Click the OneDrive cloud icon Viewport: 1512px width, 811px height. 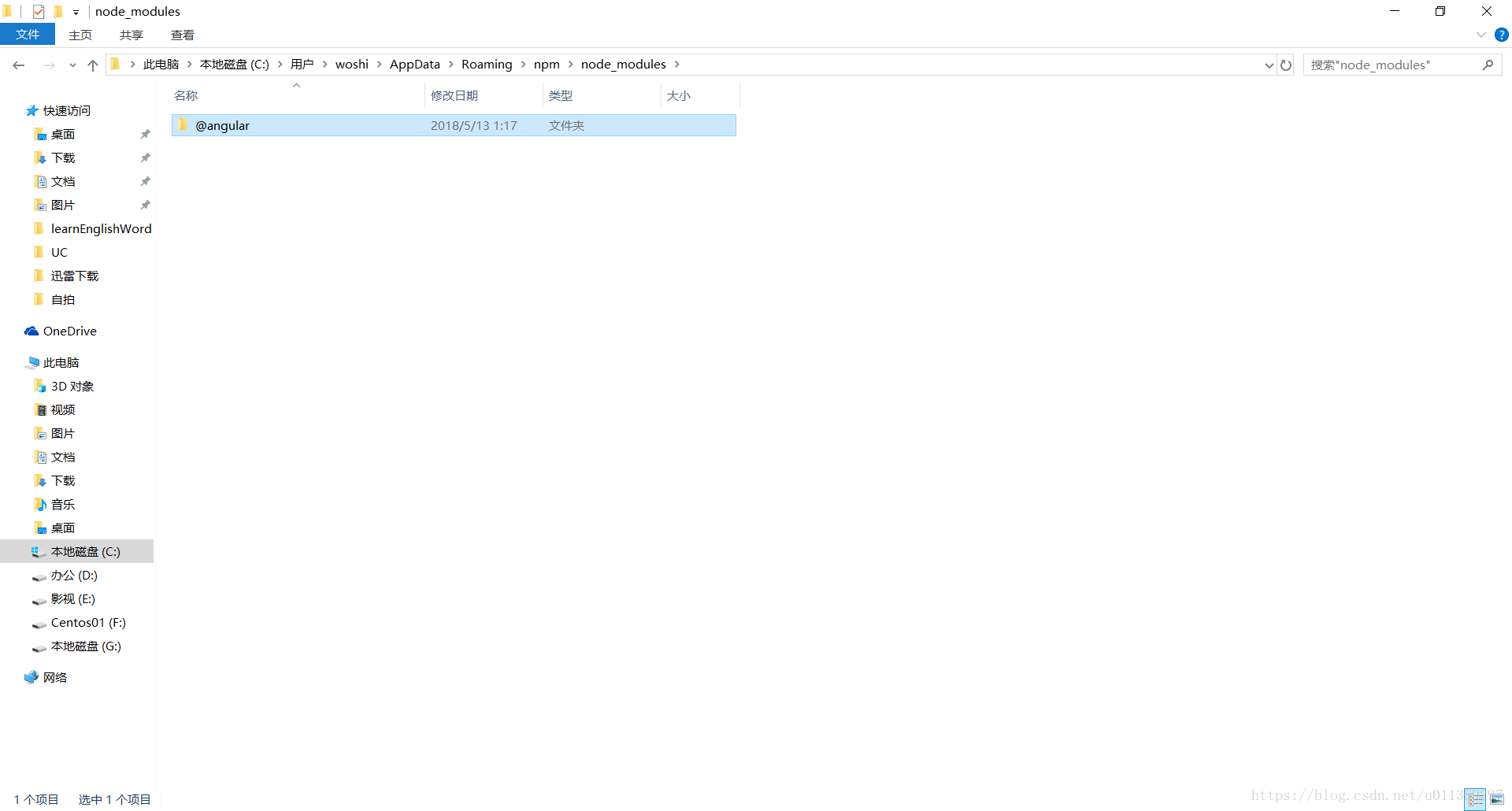31,331
